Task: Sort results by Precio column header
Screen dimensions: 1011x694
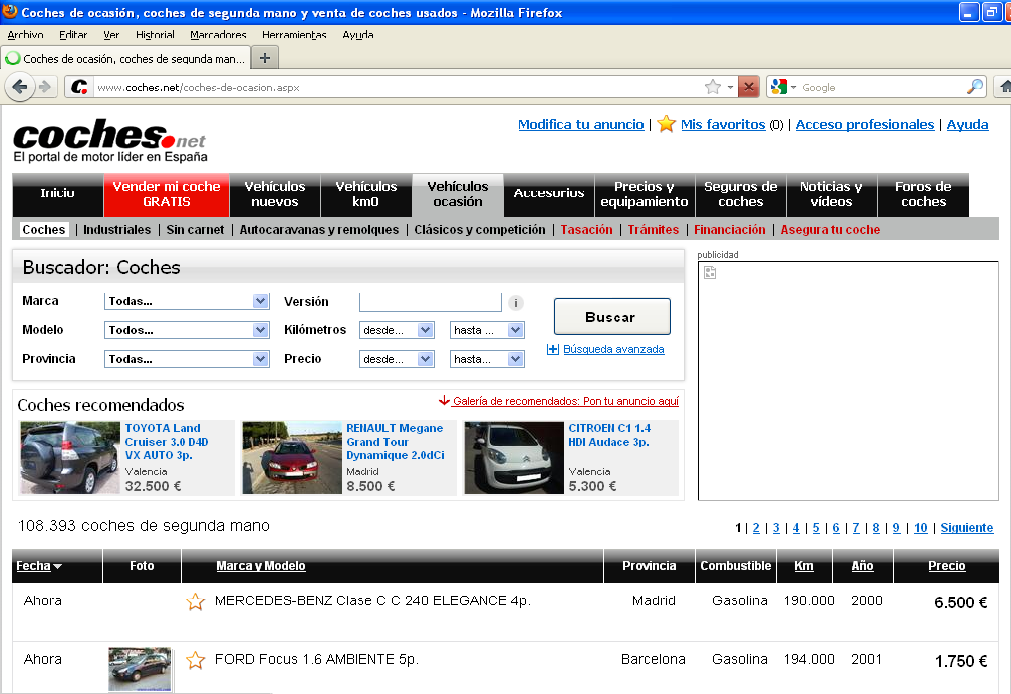Action: [x=947, y=566]
